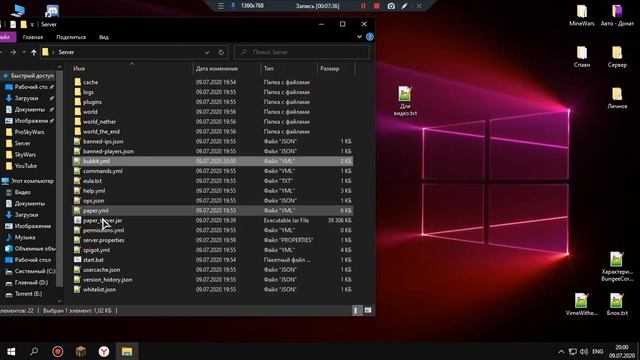Image resolution: width=640 pixels, height=360 pixels.
Task: Select banned-players.json file
Action: tap(213, 151)
